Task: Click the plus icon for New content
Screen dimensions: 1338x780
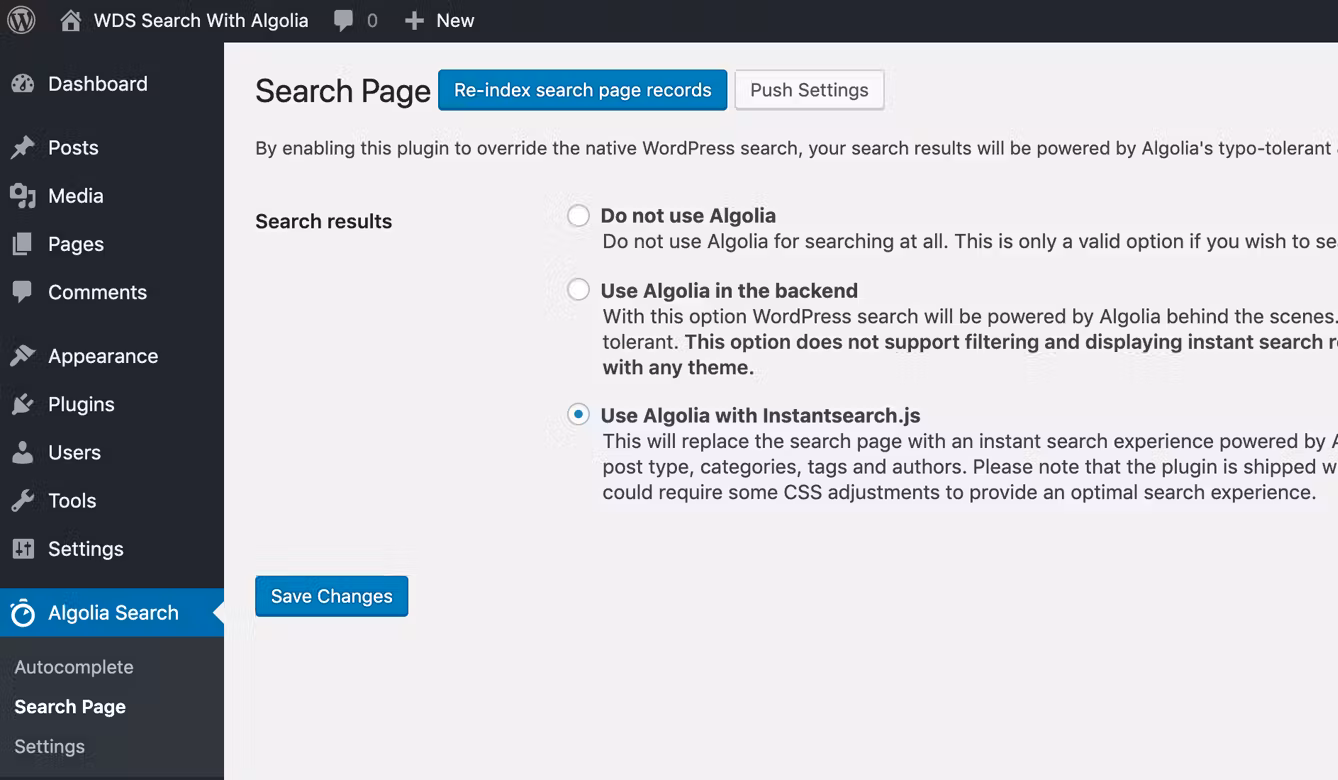Action: tap(414, 20)
